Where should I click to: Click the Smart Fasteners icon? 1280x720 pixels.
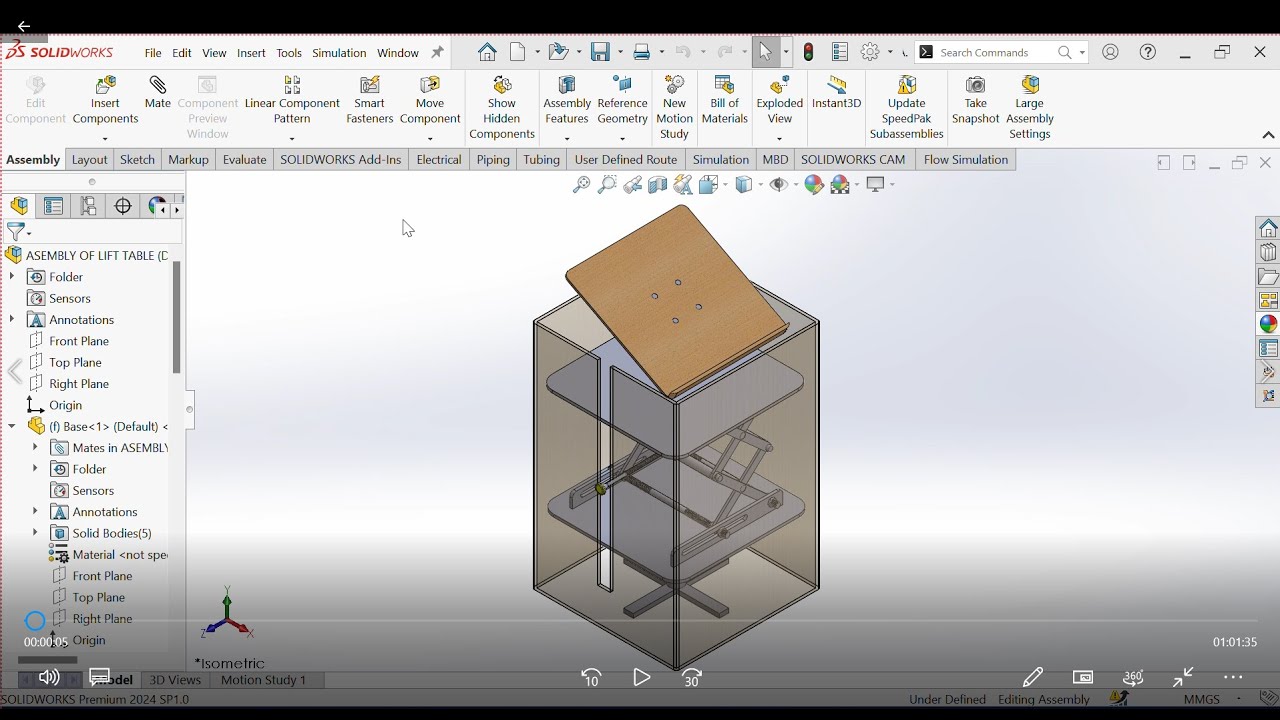pos(370,85)
